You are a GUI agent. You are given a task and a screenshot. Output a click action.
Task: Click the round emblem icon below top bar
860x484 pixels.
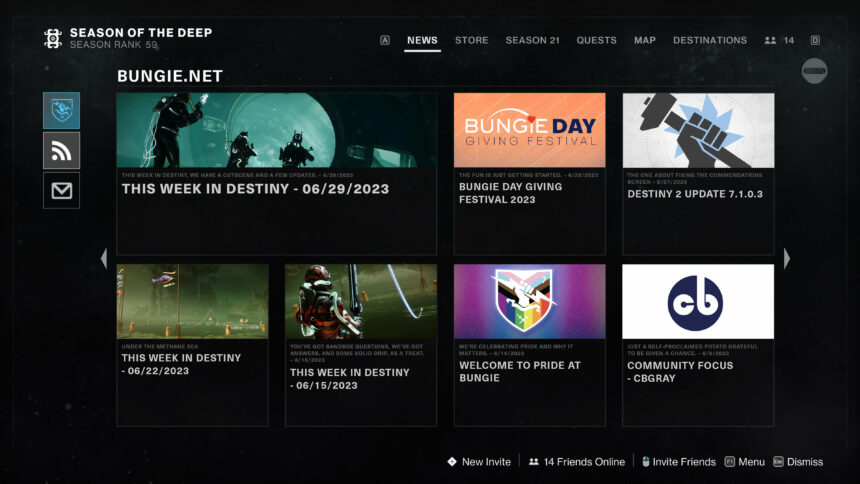pos(814,71)
